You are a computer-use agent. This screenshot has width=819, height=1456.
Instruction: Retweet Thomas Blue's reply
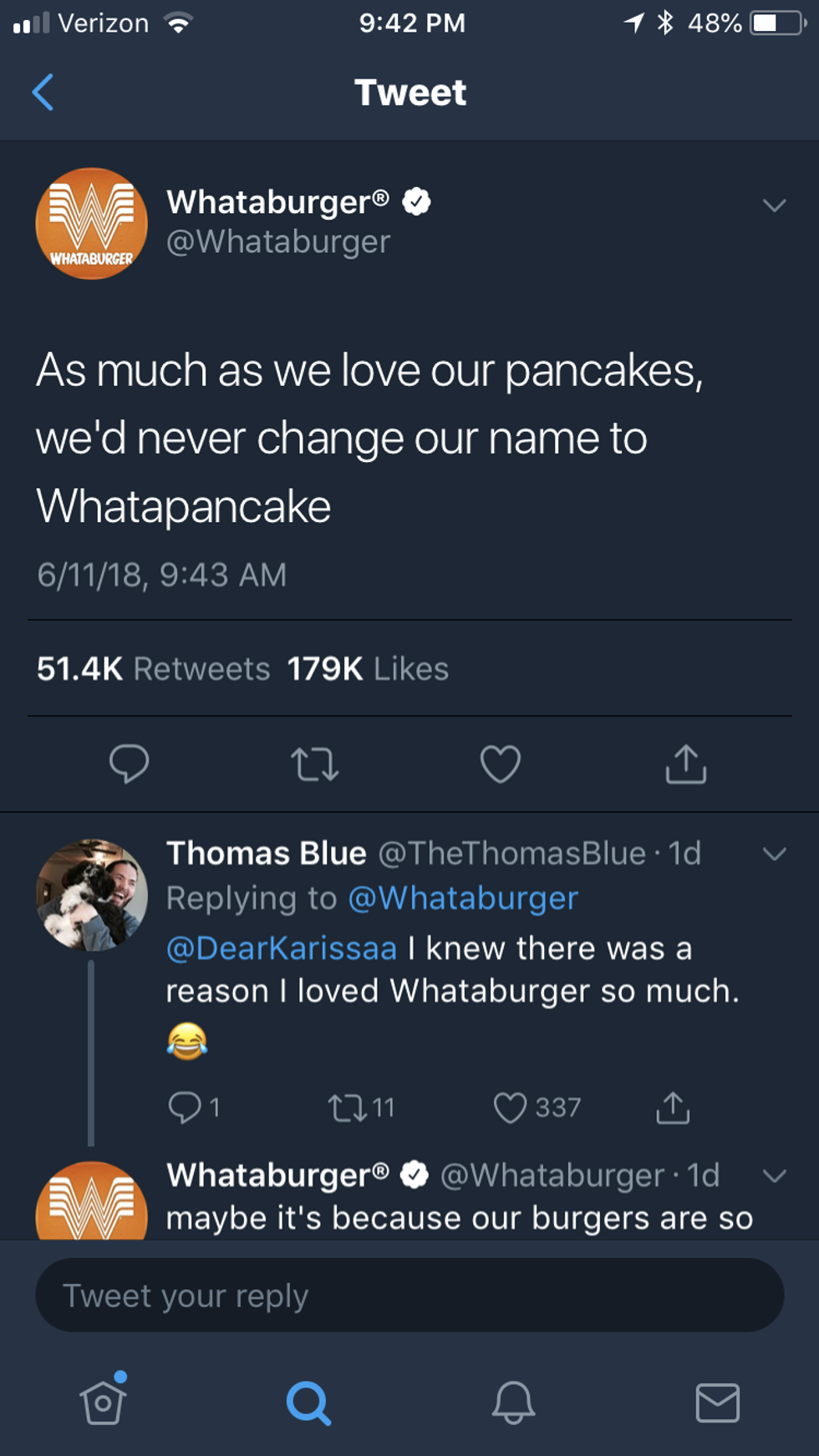click(346, 1108)
